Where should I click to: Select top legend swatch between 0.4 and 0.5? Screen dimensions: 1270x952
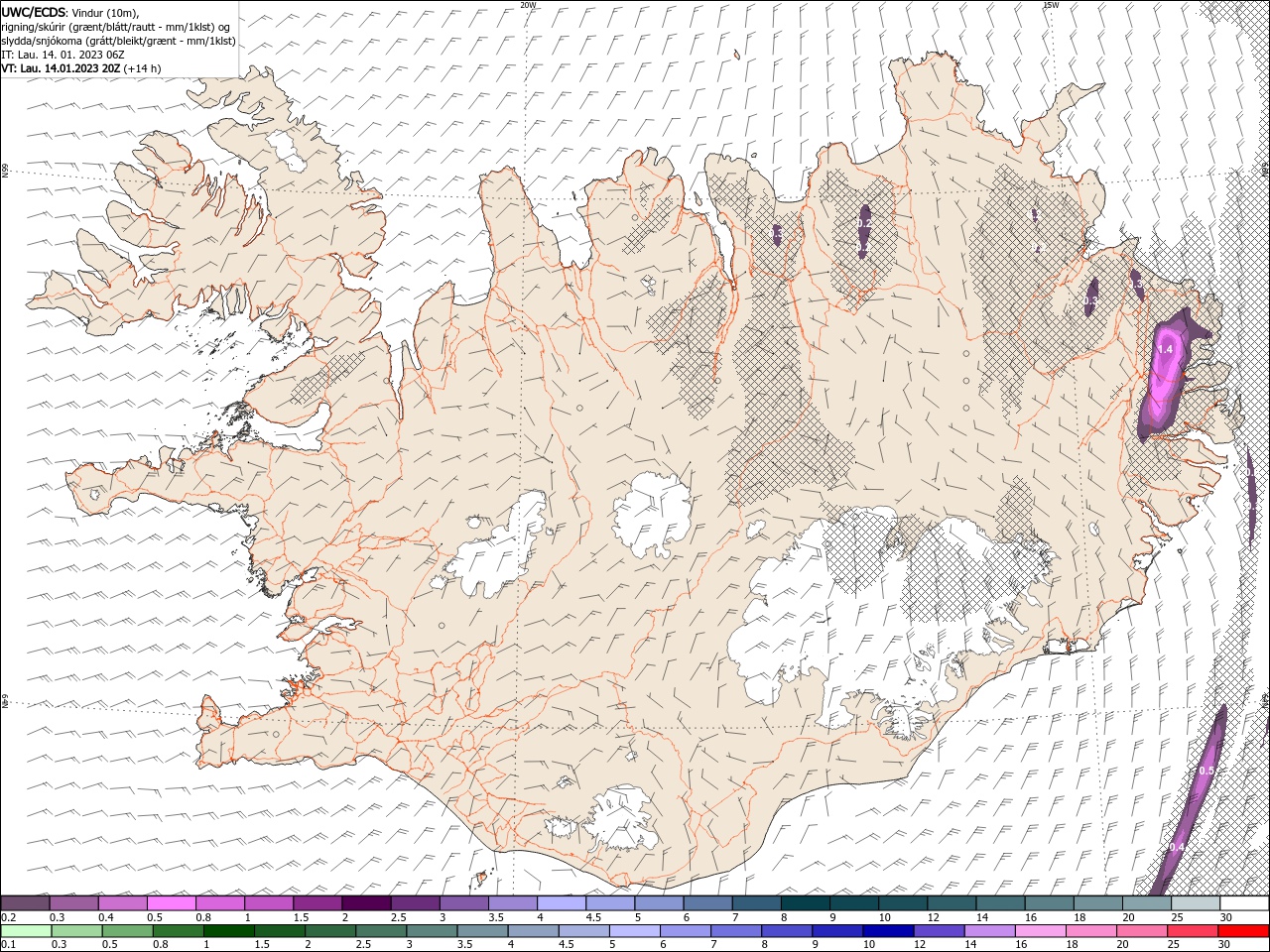click(122, 903)
